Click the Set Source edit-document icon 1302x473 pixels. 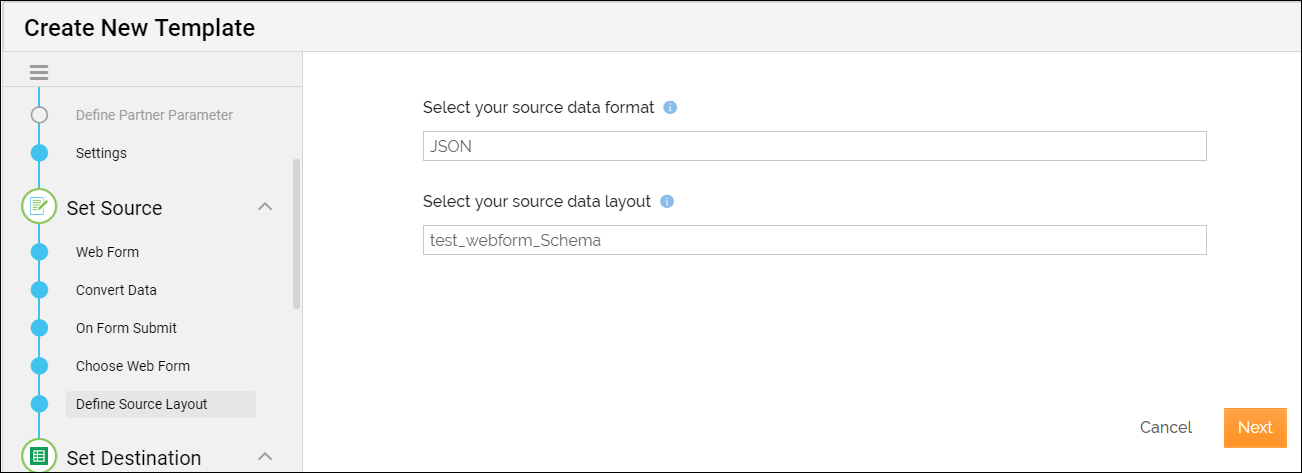(39, 207)
